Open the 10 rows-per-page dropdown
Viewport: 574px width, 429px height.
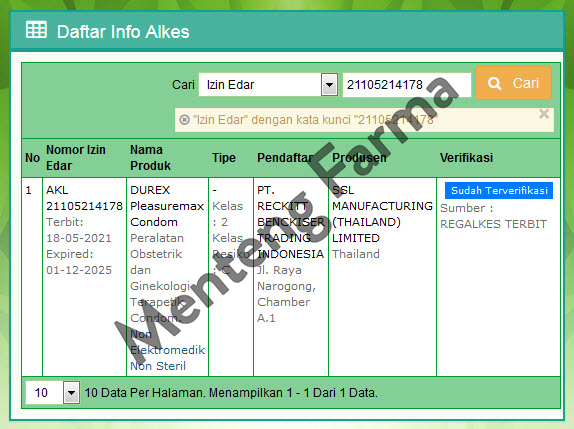tap(53, 392)
